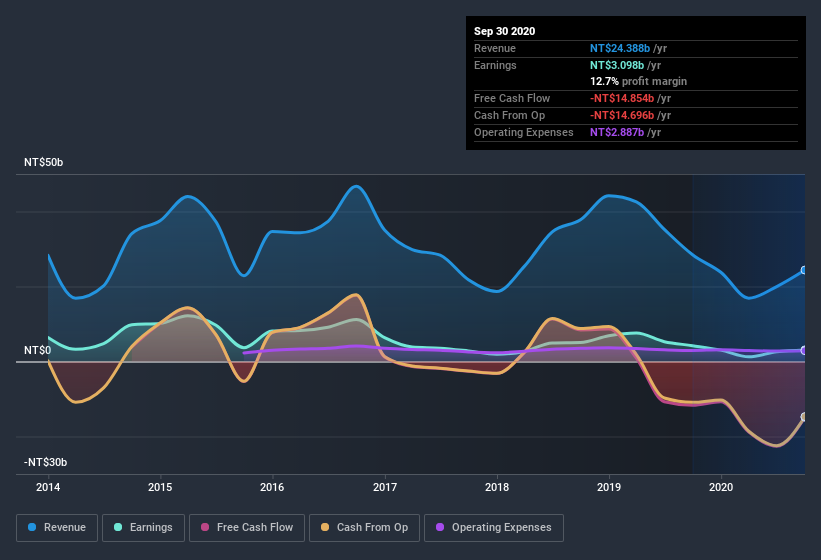Viewport: 821px width, 560px height.
Task: Click the orange Cash From Op dot
Action: [x=325, y=527]
